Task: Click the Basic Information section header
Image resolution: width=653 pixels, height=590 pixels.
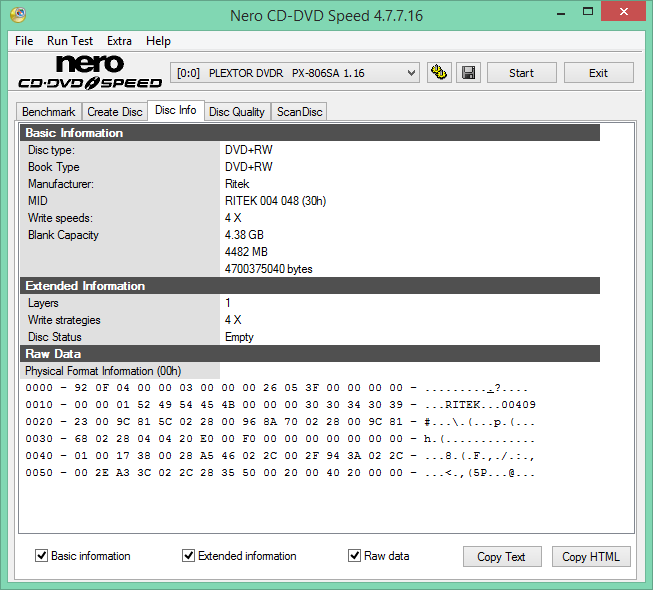Action: 310,133
